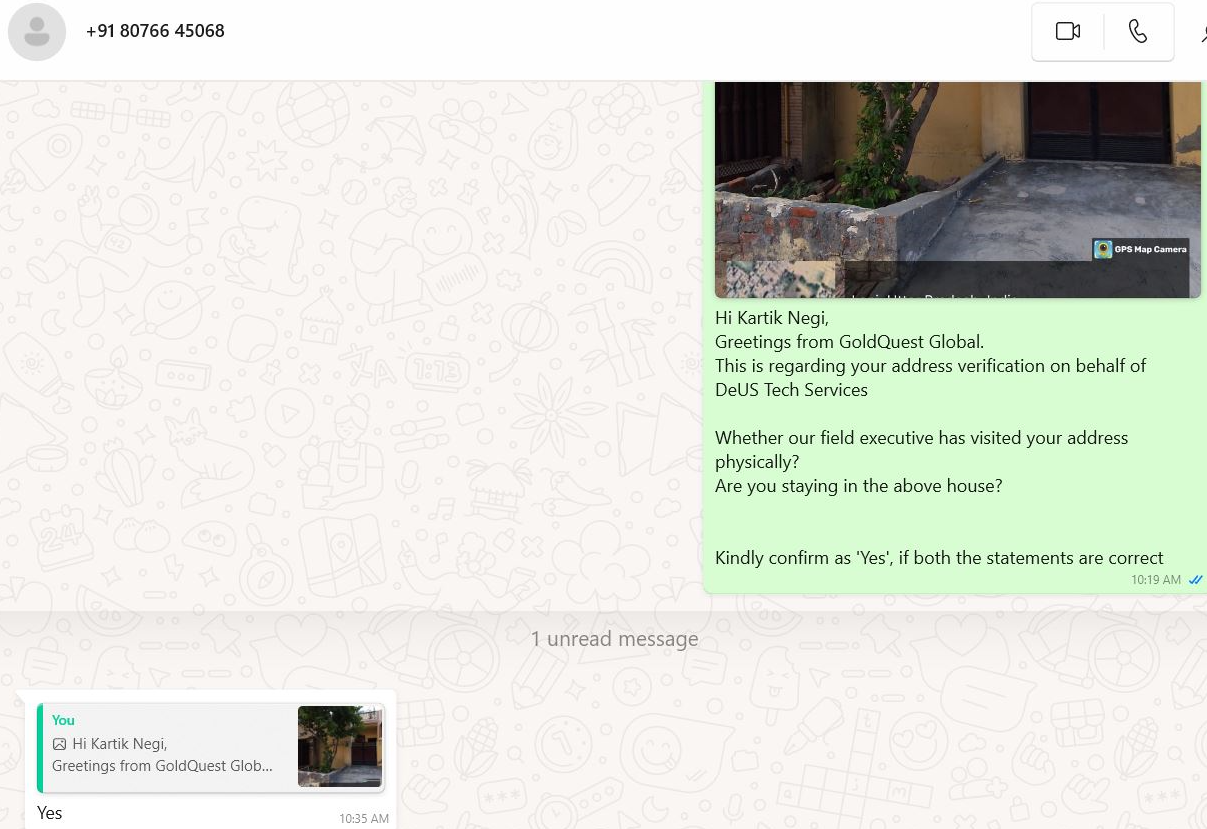Start a video call with this contact
The height and width of the screenshot is (829, 1207).
tap(1068, 31)
